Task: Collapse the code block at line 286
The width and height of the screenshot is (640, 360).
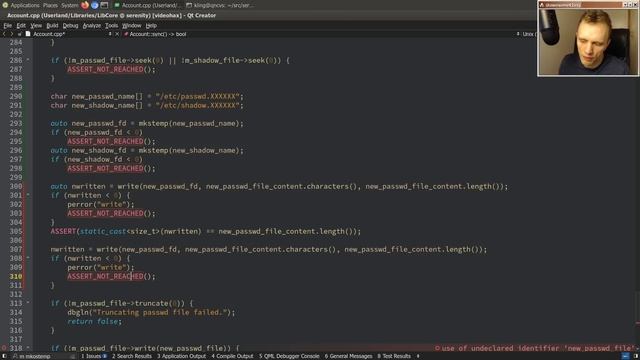Action: [x=28, y=60]
